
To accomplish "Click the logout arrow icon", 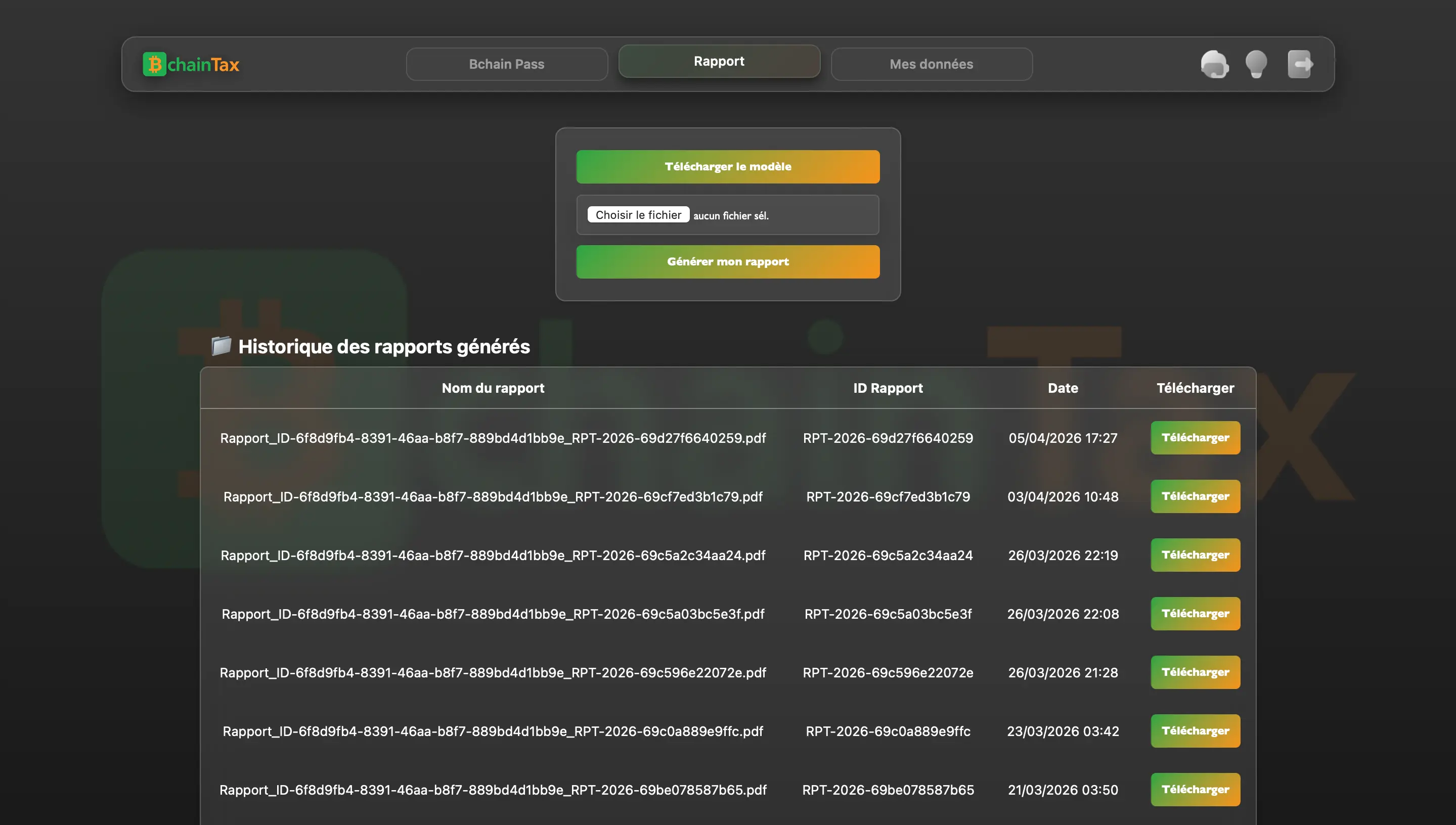I will point(1300,64).
